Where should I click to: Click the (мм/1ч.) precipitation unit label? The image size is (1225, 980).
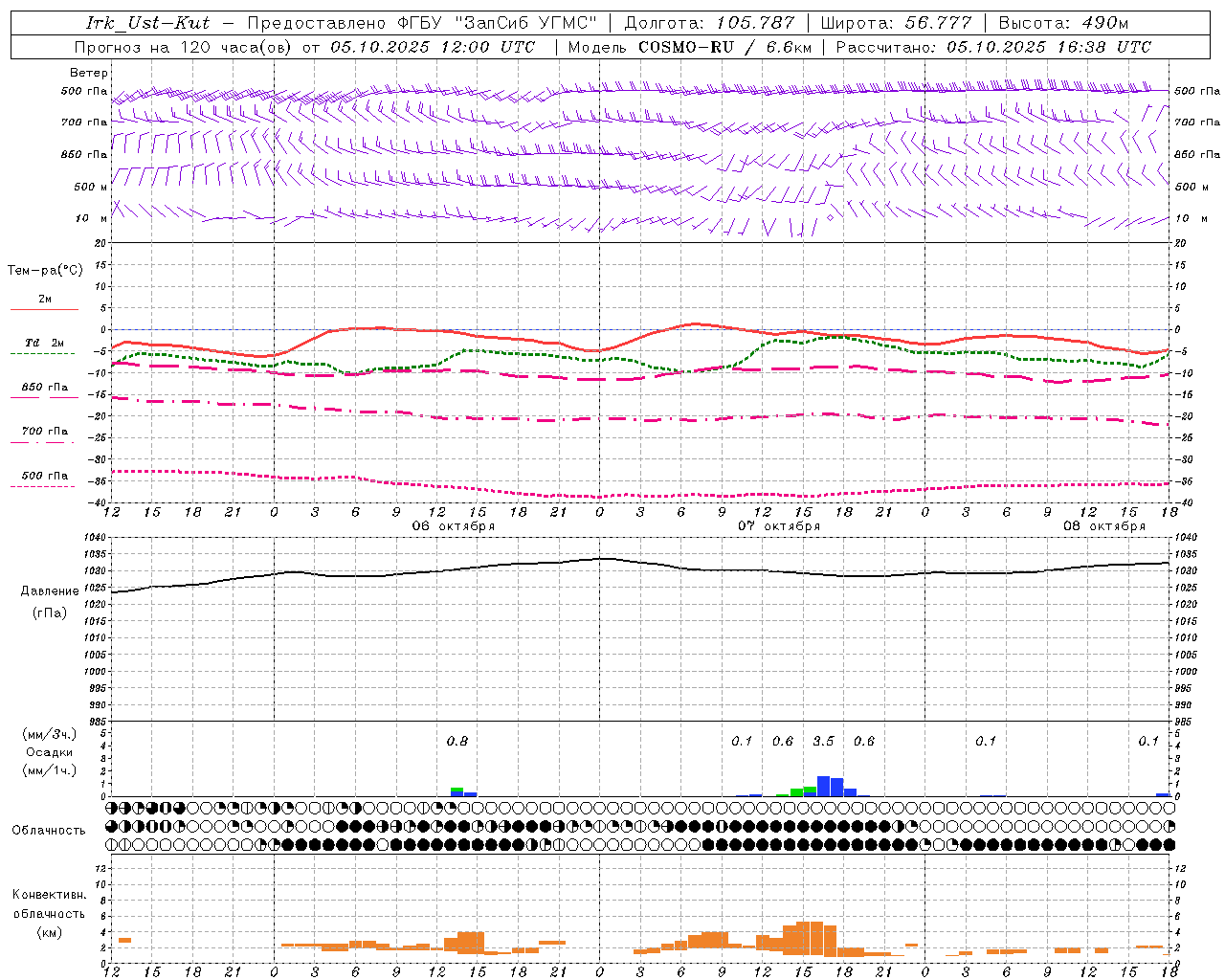50,770
